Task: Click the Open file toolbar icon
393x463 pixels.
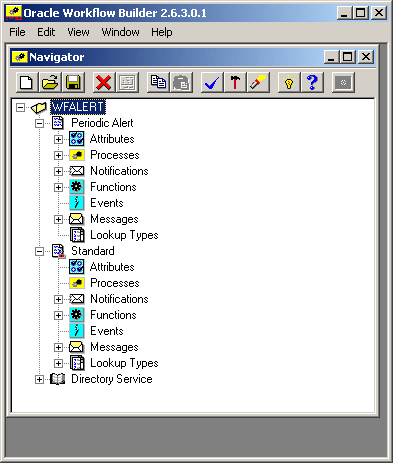Action: click(x=50, y=82)
